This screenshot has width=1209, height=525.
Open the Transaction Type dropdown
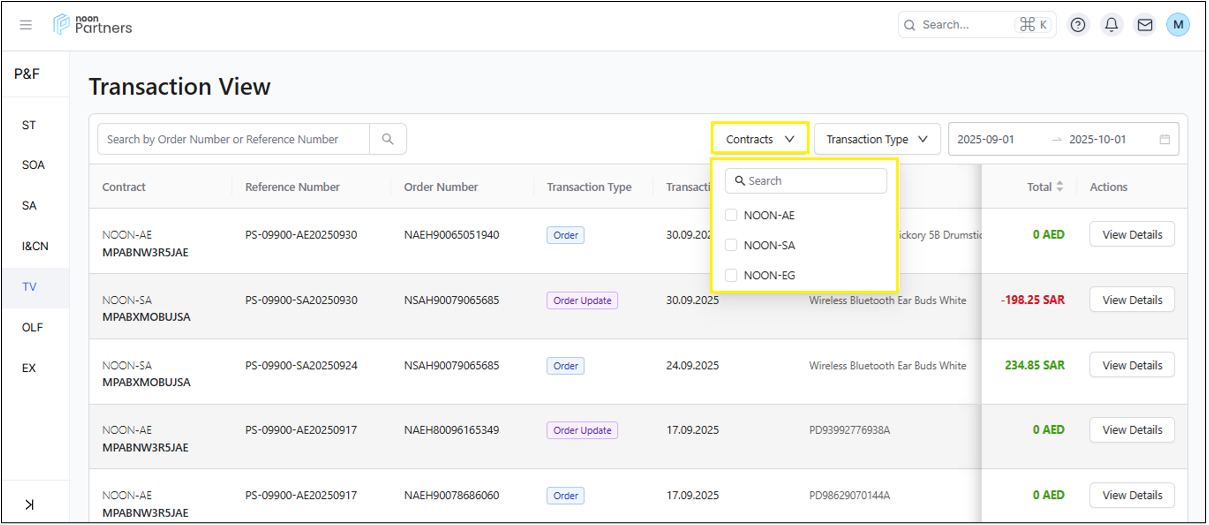coord(876,139)
